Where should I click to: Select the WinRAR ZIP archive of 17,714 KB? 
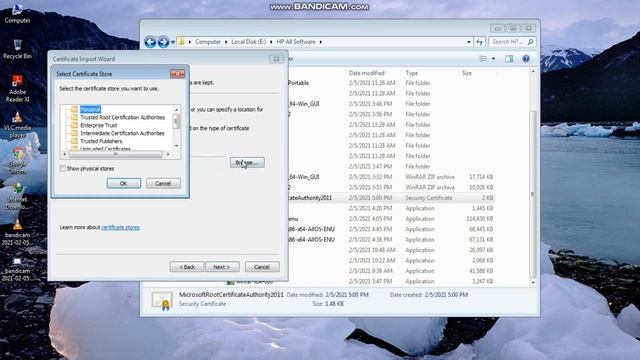(391, 177)
